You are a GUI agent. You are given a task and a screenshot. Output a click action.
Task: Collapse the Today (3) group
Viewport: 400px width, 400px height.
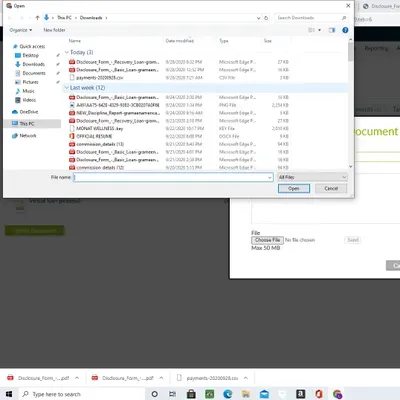[67, 52]
